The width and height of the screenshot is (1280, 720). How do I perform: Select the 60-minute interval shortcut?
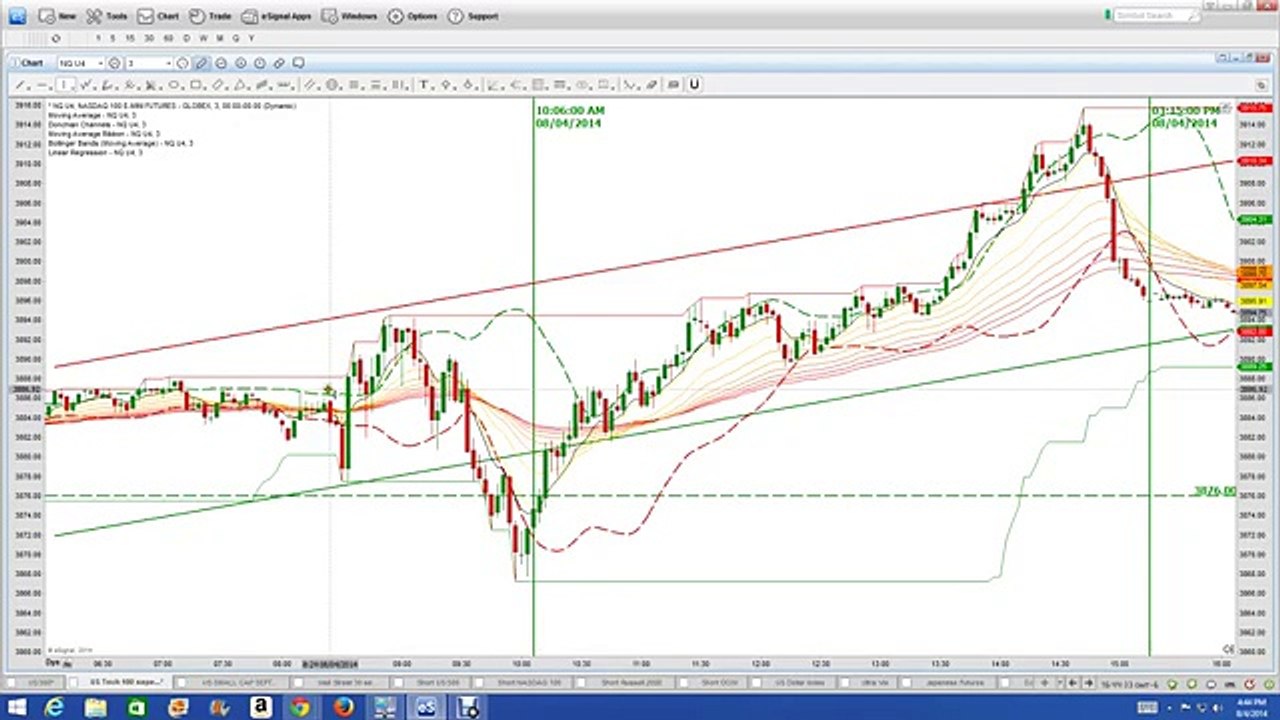click(x=168, y=38)
